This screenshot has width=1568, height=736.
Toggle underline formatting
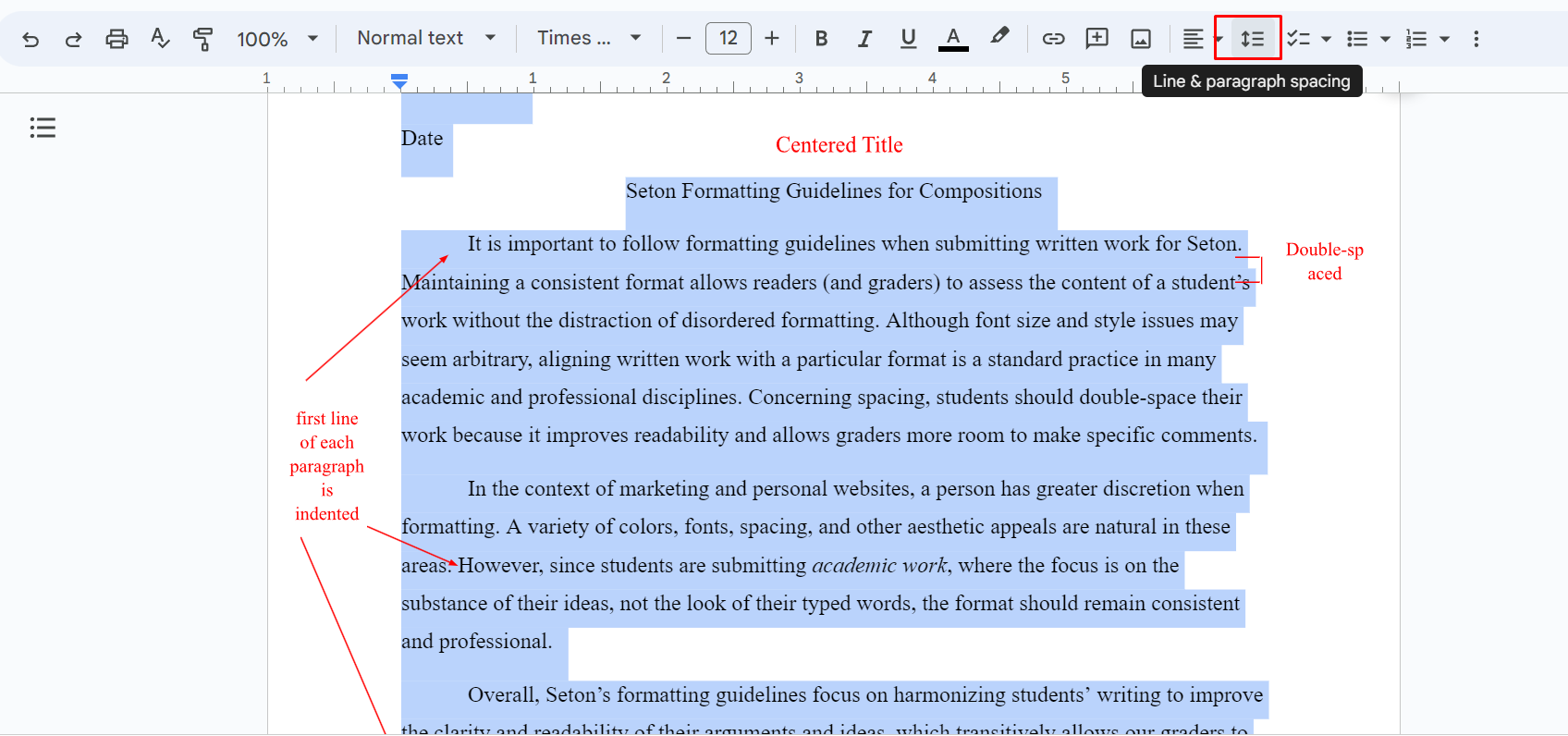[908, 39]
